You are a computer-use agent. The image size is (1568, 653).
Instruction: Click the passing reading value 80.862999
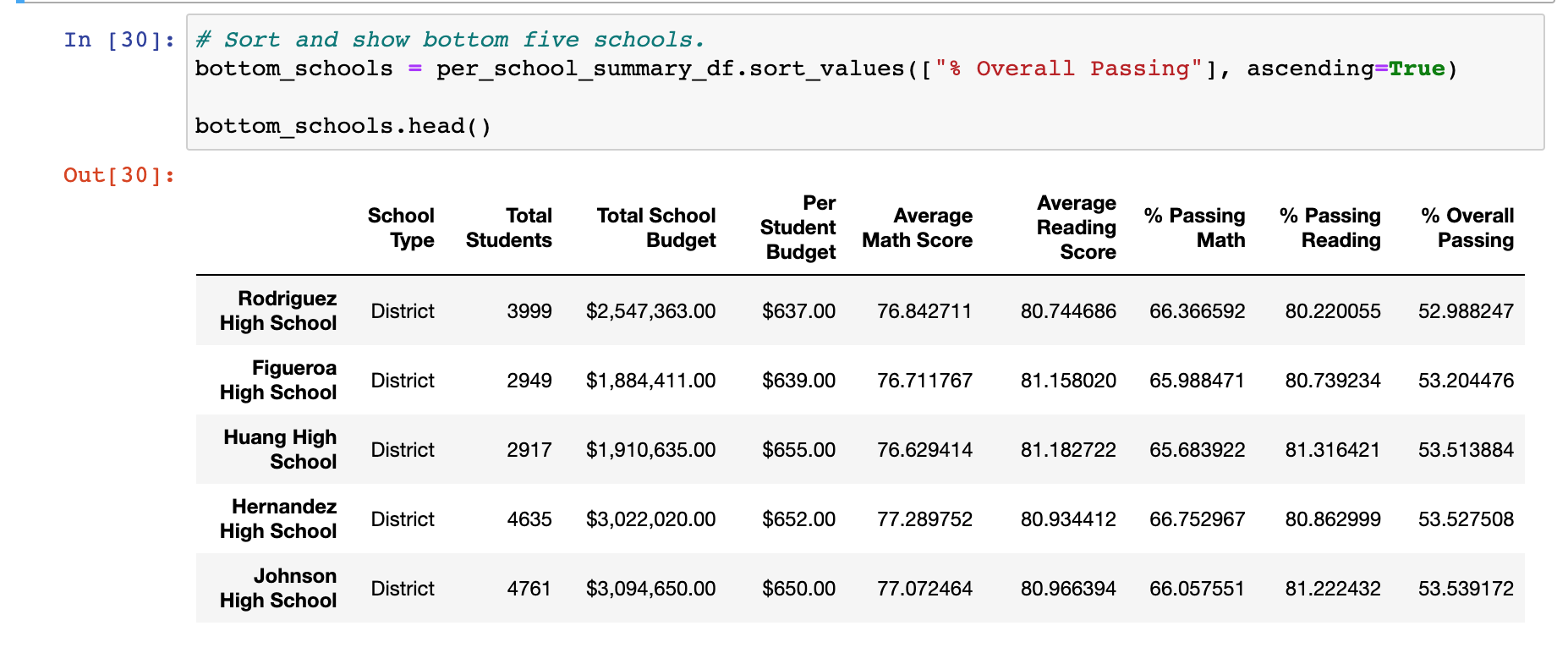1333,519
